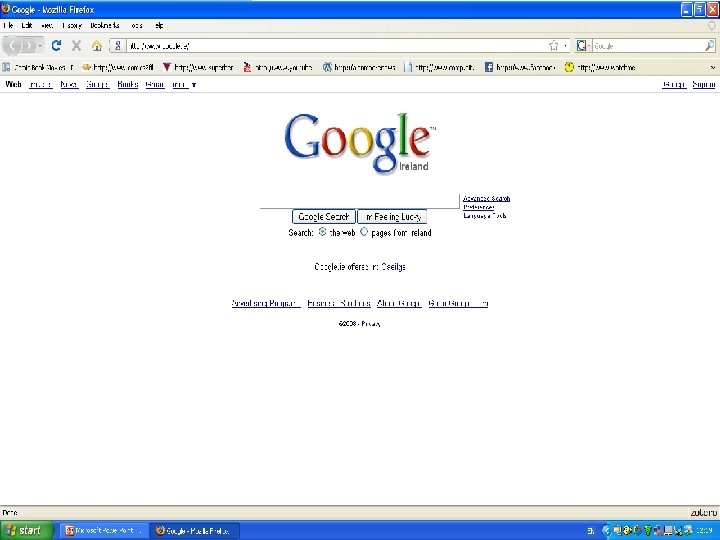Switch Google to Gaeilge
This screenshot has width=720, height=540.
(394, 267)
